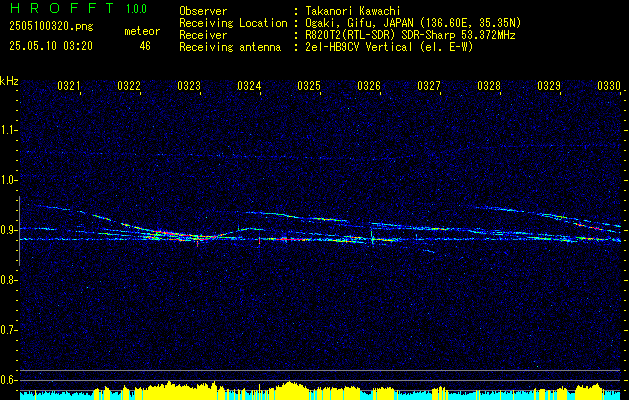The height and width of the screenshot is (400, 629).
Task: Click the 1.0 kHz axis label
Action: (x=8, y=180)
